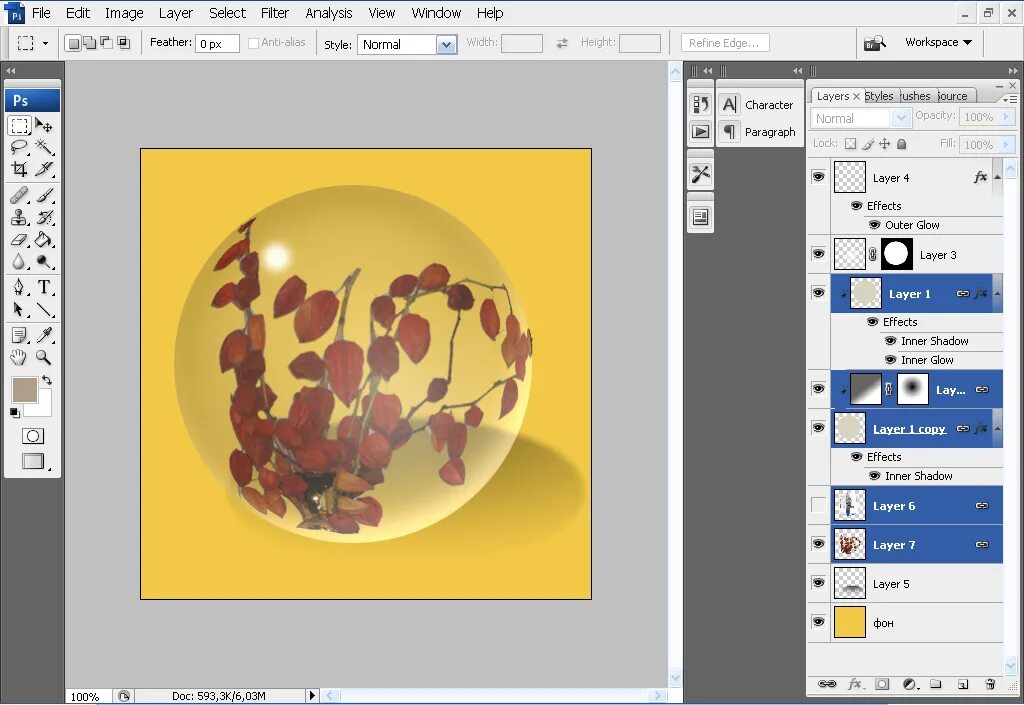
Task: Select the Lasso tool
Action: coord(19,147)
